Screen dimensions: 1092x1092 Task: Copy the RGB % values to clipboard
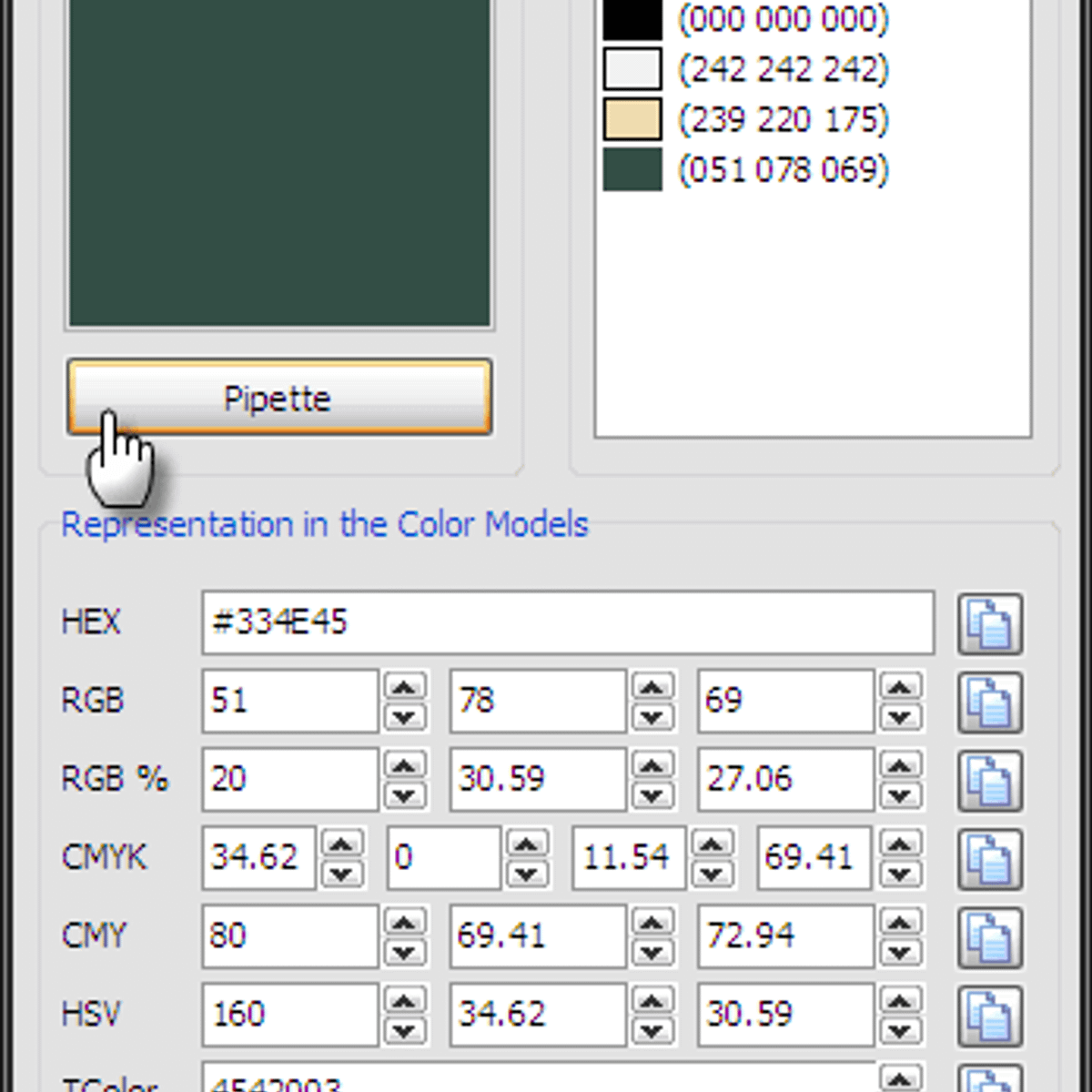[x=989, y=781]
